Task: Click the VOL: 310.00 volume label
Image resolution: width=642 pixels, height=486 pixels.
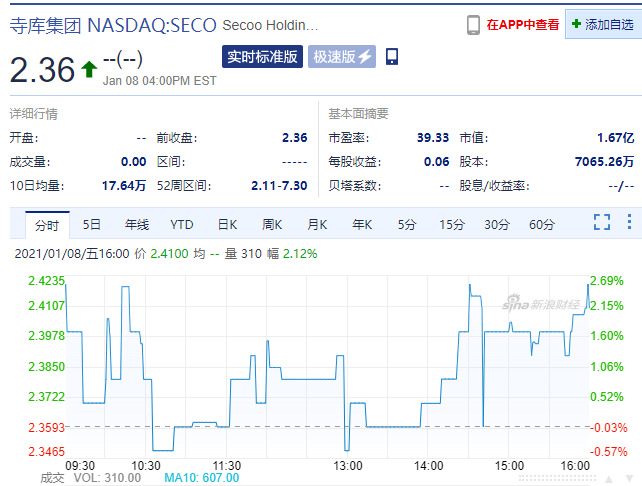Action: 107,478
